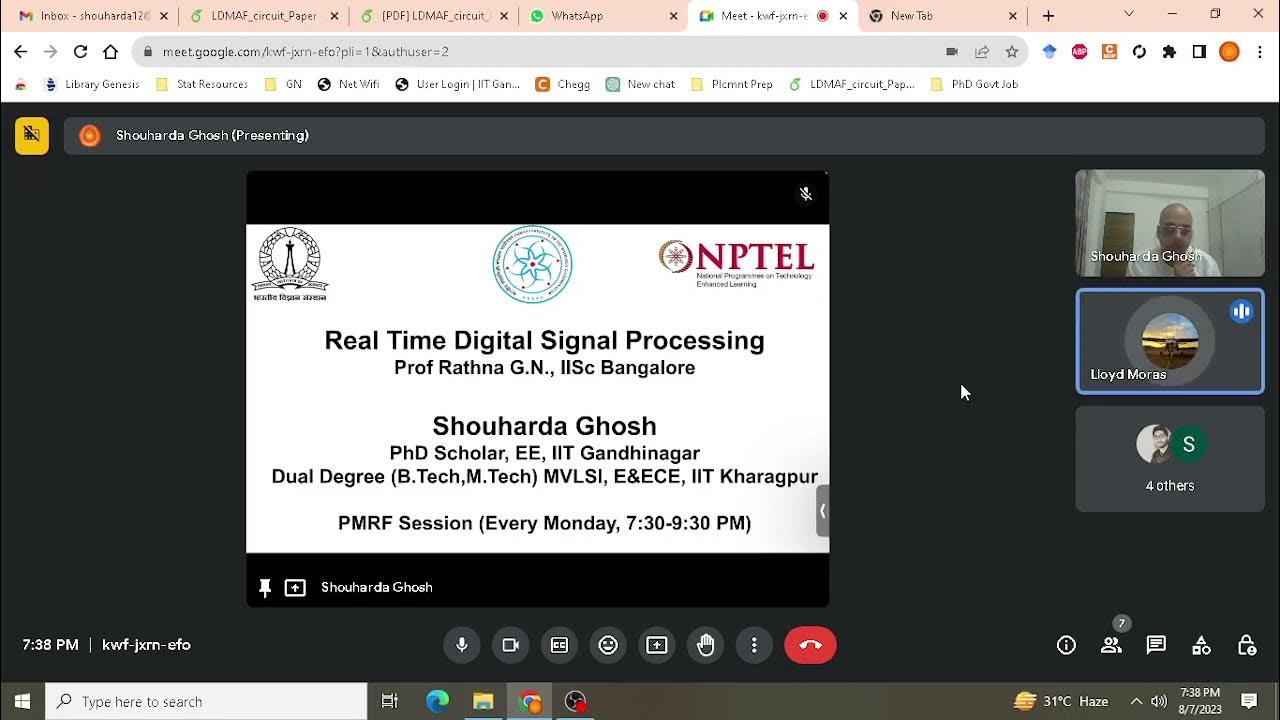Open Chegg bookmark

pyautogui.click(x=563, y=85)
